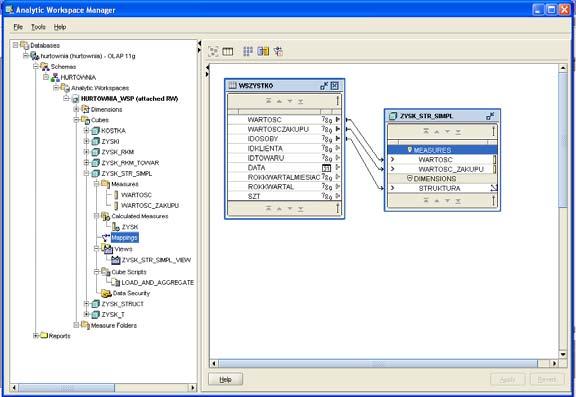Click the canvas vertical scrollbar down arrow
Viewport: 576px width, 397px height.
[x=563, y=354]
